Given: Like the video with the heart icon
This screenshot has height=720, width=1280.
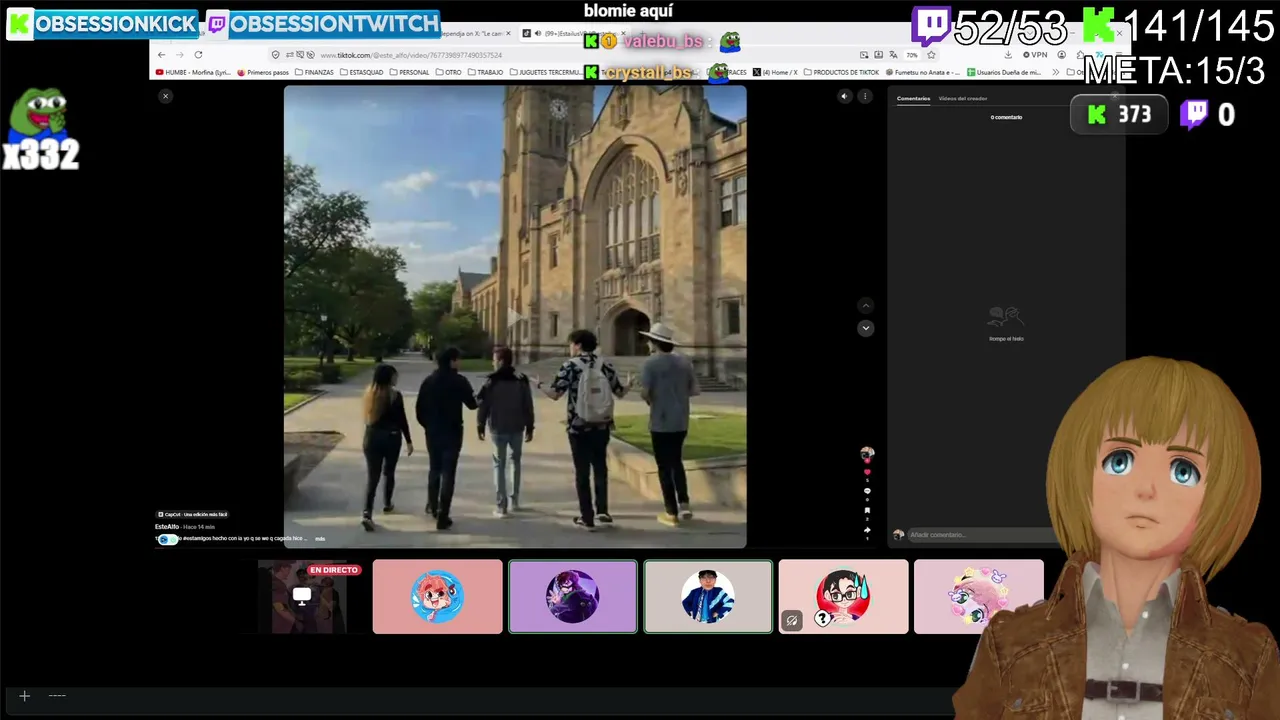Looking at the screenshot, I should point(867,472).
